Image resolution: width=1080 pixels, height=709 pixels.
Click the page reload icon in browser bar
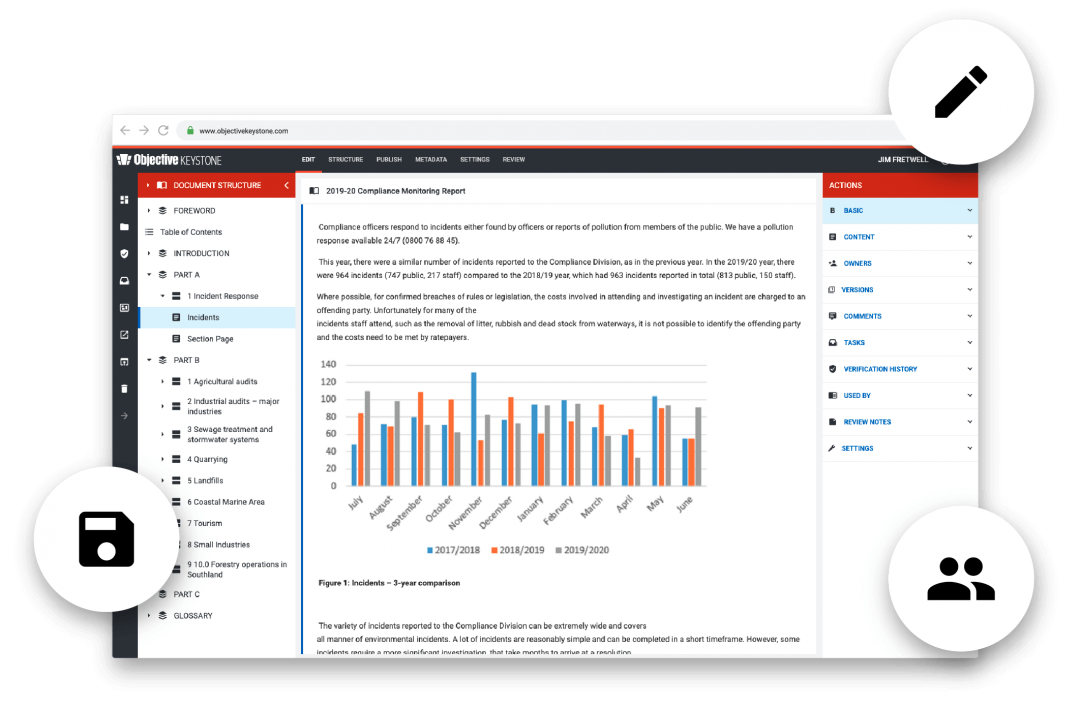click(163, 130)
